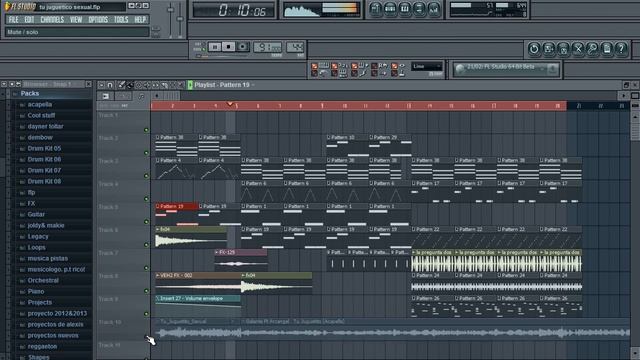
Task: Mute Track 2 using its green LED
Action: coord(146,153)
